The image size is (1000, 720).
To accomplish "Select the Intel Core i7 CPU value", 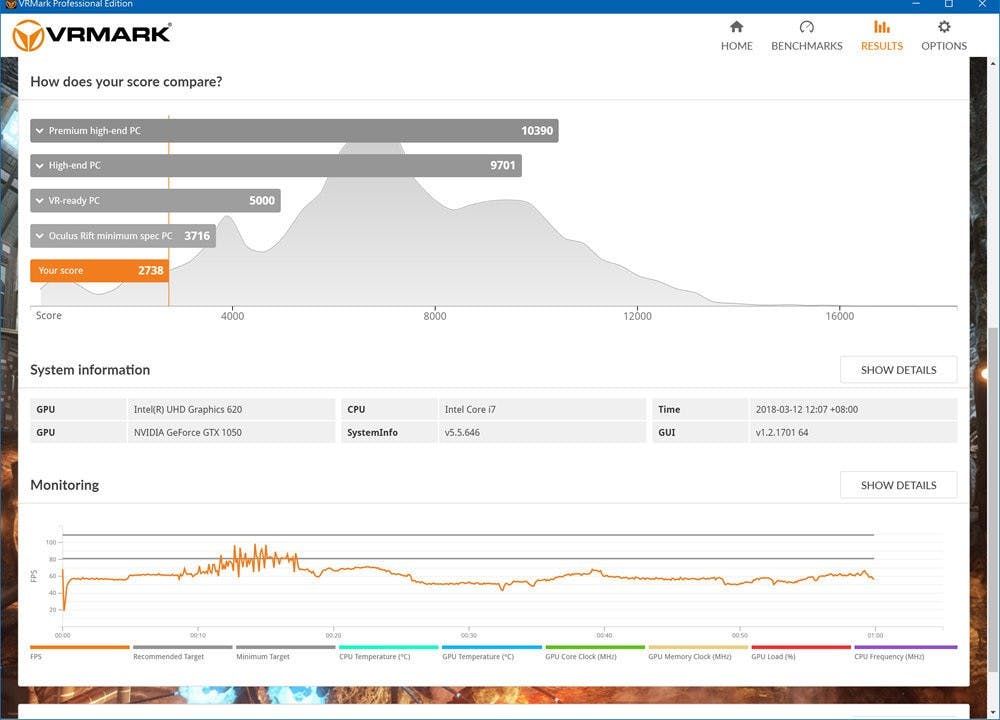I will click(x=470, y=409).
